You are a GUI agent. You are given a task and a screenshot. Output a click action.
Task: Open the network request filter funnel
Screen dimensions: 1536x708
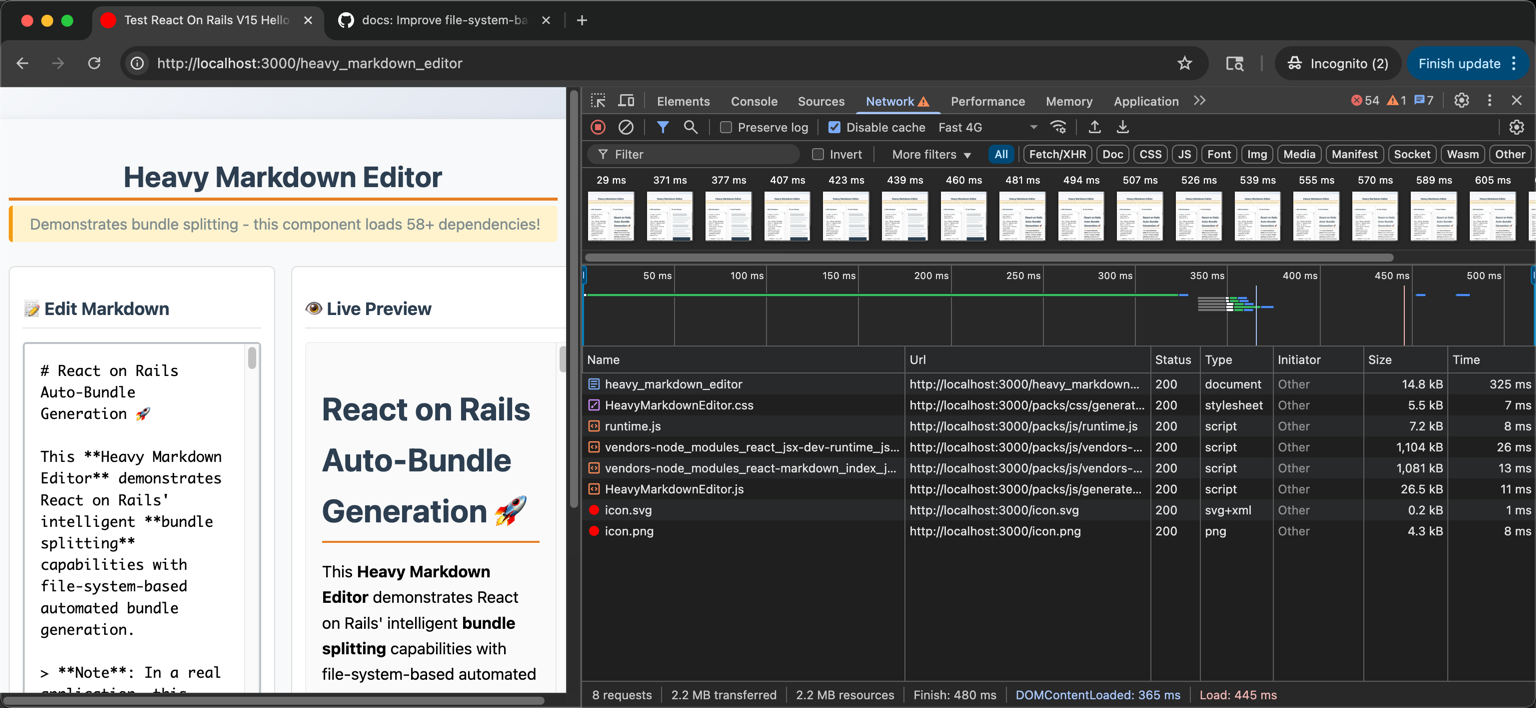[x=662, y=127]
